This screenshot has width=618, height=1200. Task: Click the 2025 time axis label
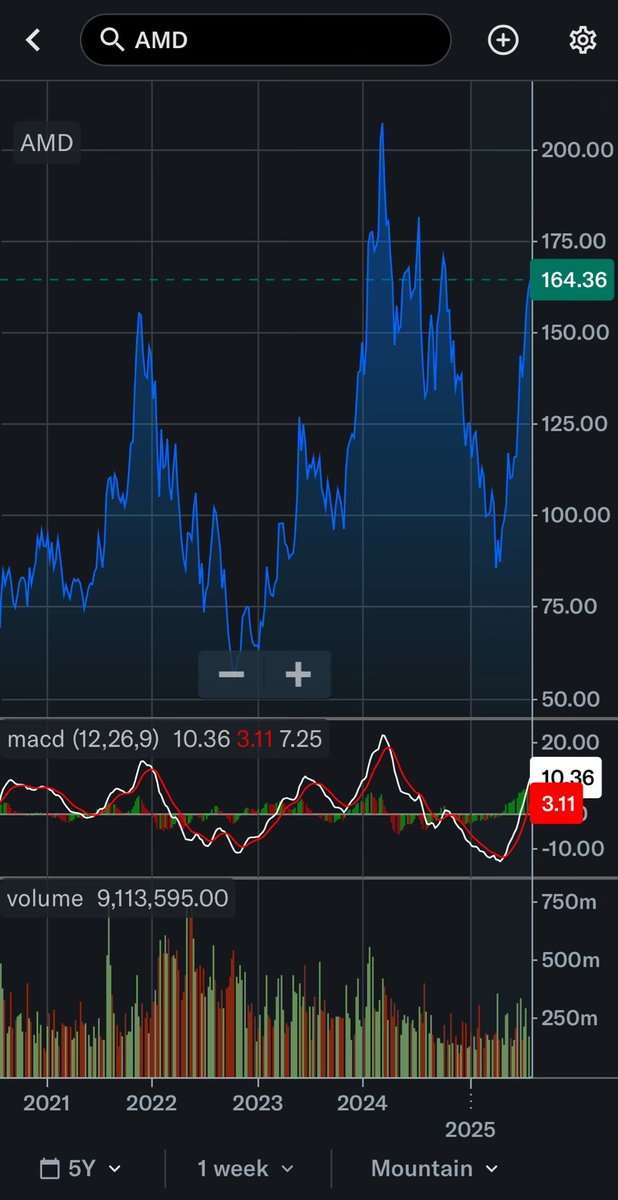tap(470, 1128)
